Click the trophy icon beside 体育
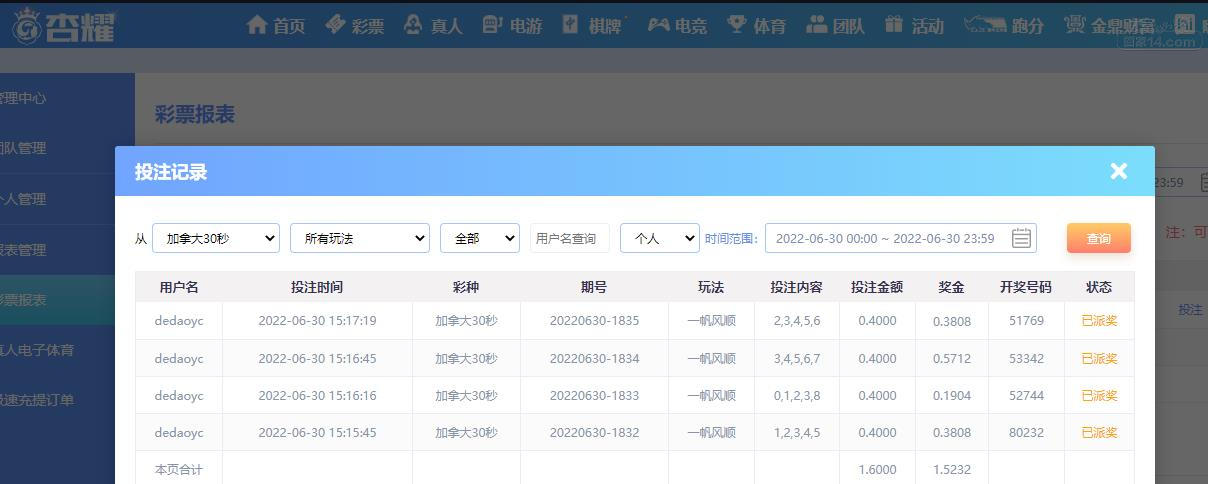Viewport: 1208px width, 484px height. (x=737, y=24)
